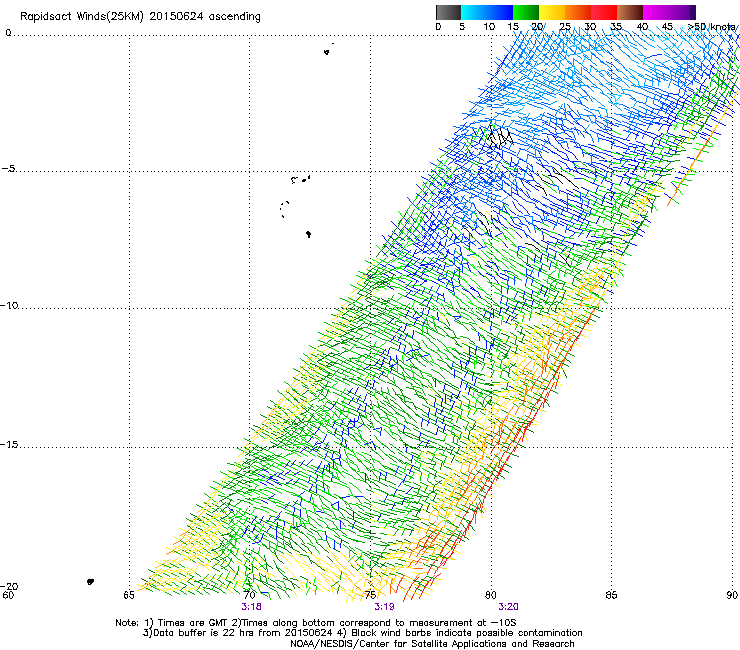This screenshot has width=740, height=650.
Task: Click the "30" color scale label
Action: (x=590, y=27)
